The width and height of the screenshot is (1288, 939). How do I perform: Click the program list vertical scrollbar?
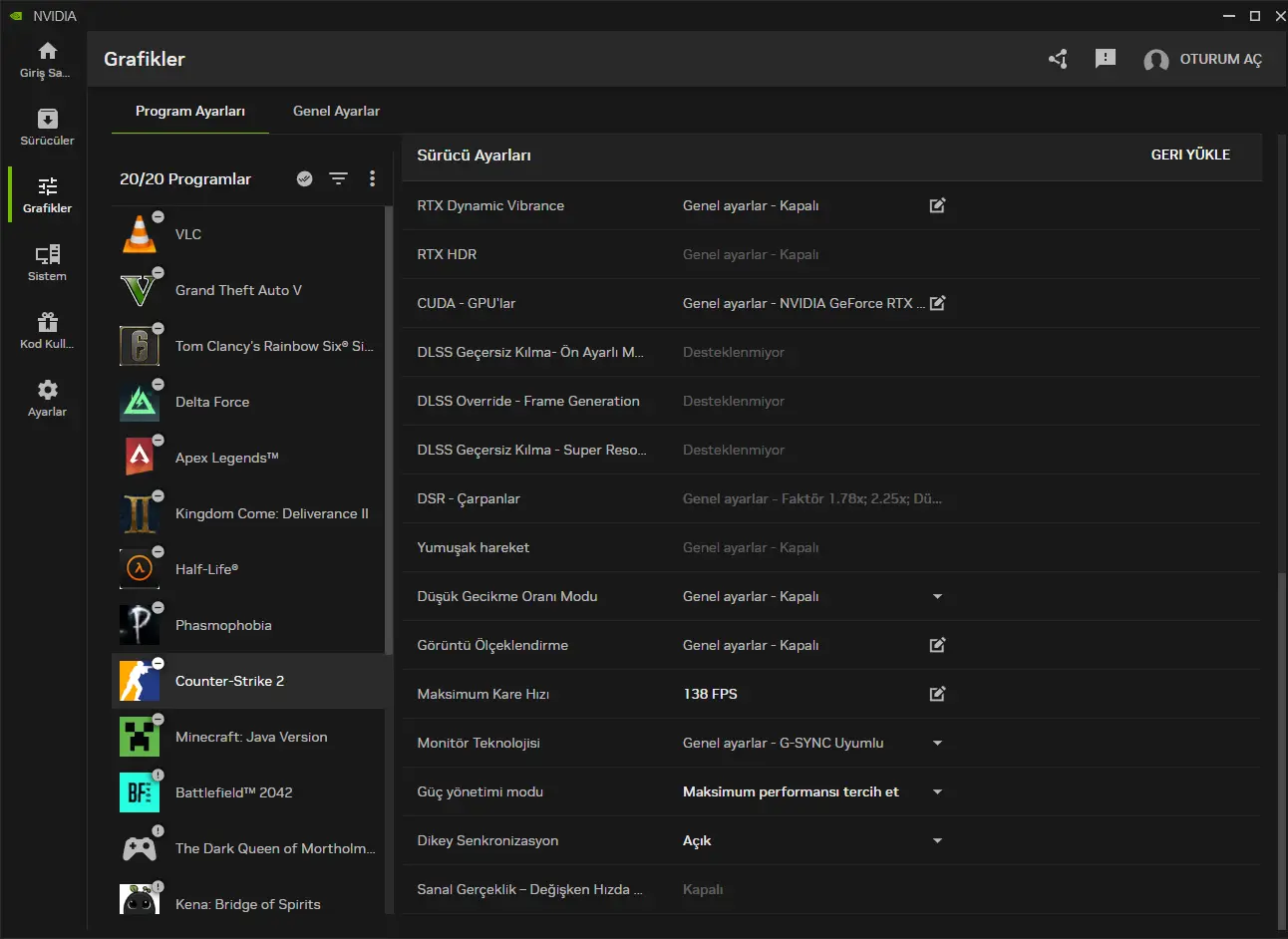tap(389, 429)
